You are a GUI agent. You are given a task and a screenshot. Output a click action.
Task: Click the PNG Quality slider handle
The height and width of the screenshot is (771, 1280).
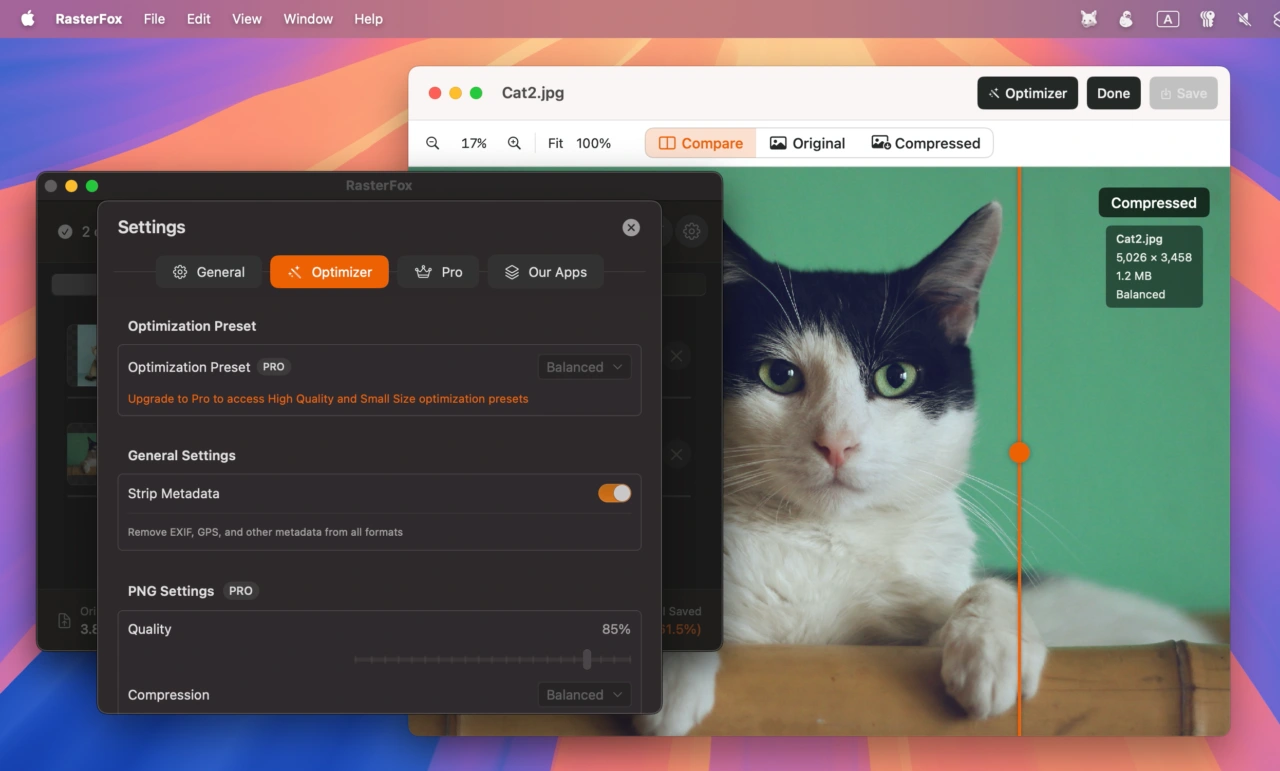[587, 660]
